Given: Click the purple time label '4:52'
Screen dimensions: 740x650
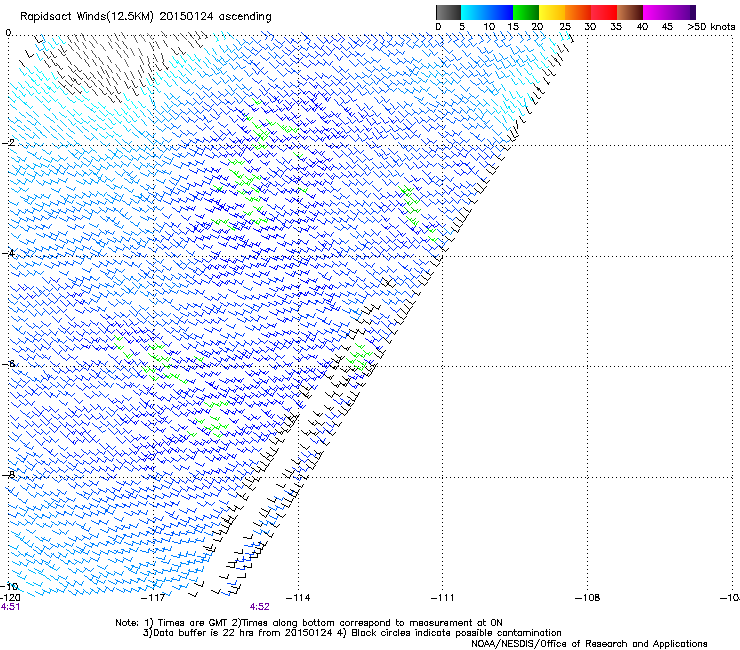Looking at the screenshot, I should pos(260,607).
